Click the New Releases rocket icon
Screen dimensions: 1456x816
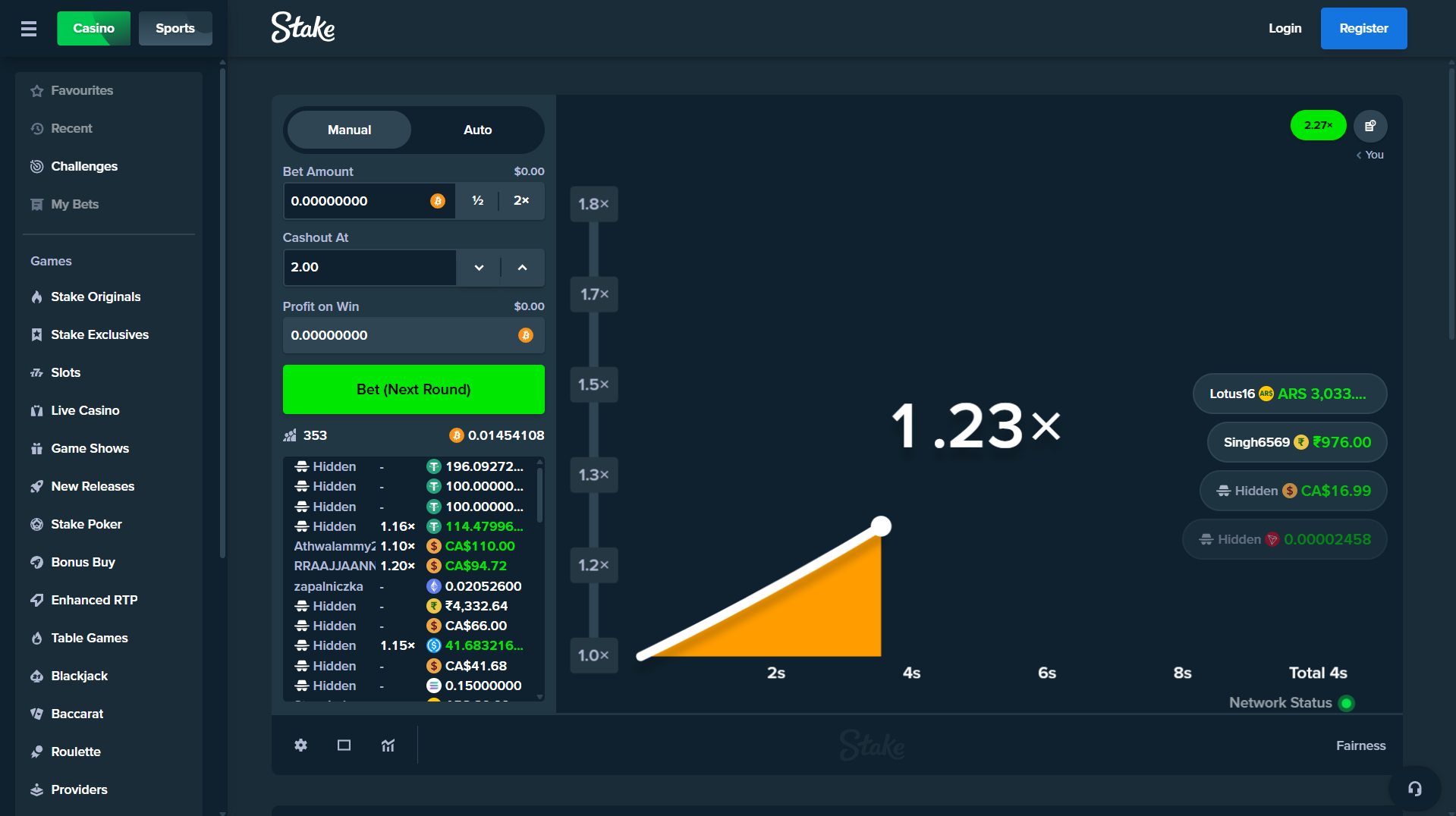[x=36, y=487]
